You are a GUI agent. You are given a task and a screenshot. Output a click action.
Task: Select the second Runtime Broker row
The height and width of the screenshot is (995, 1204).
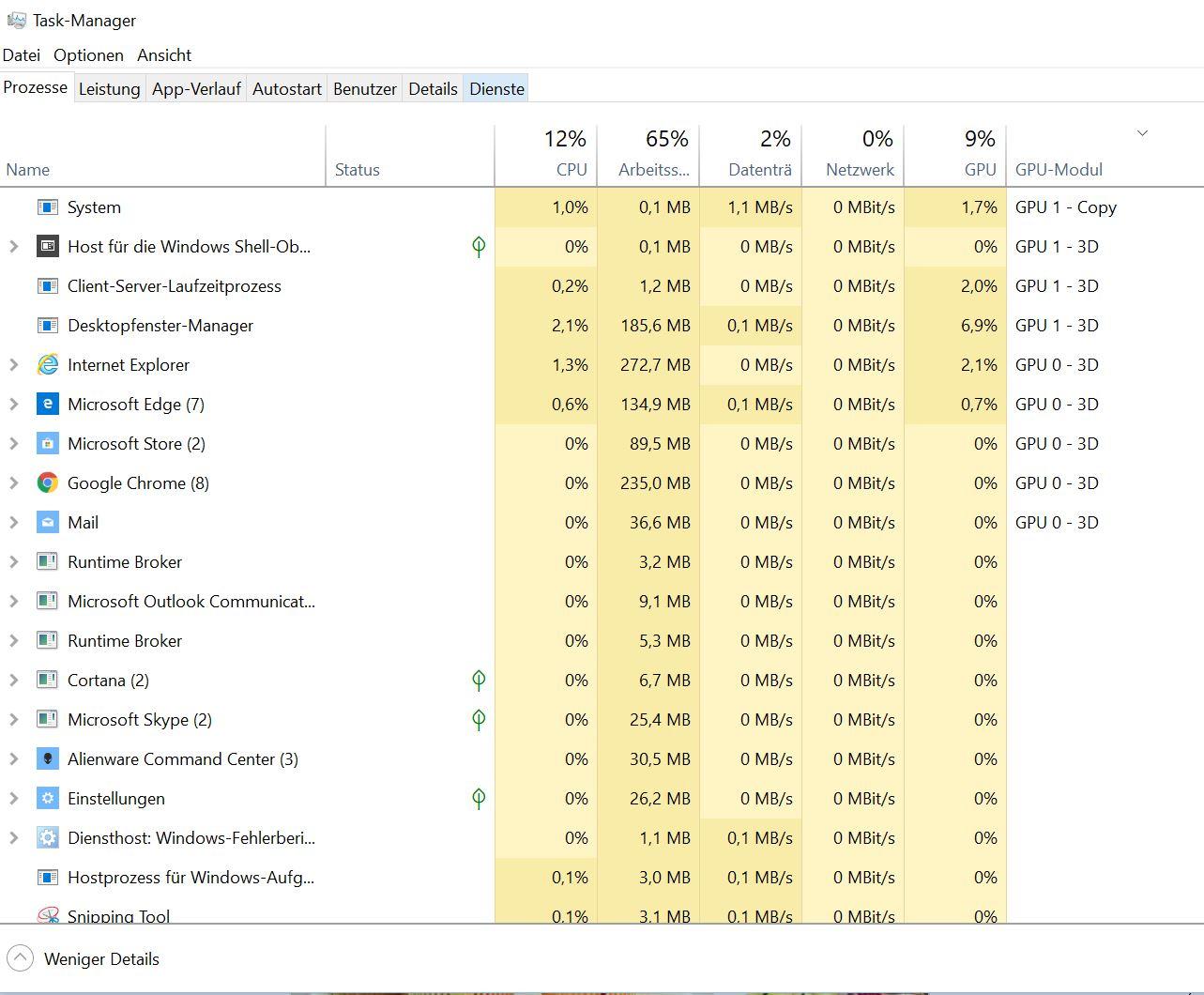tap(602, 641)
